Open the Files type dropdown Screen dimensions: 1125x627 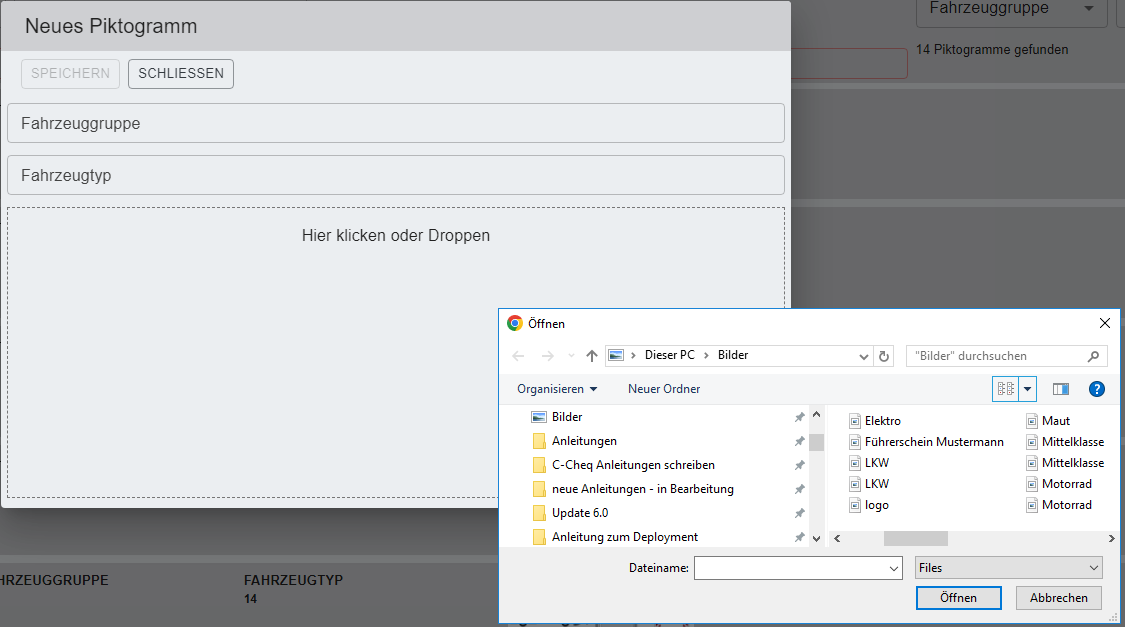click(x=1009, y=568)
